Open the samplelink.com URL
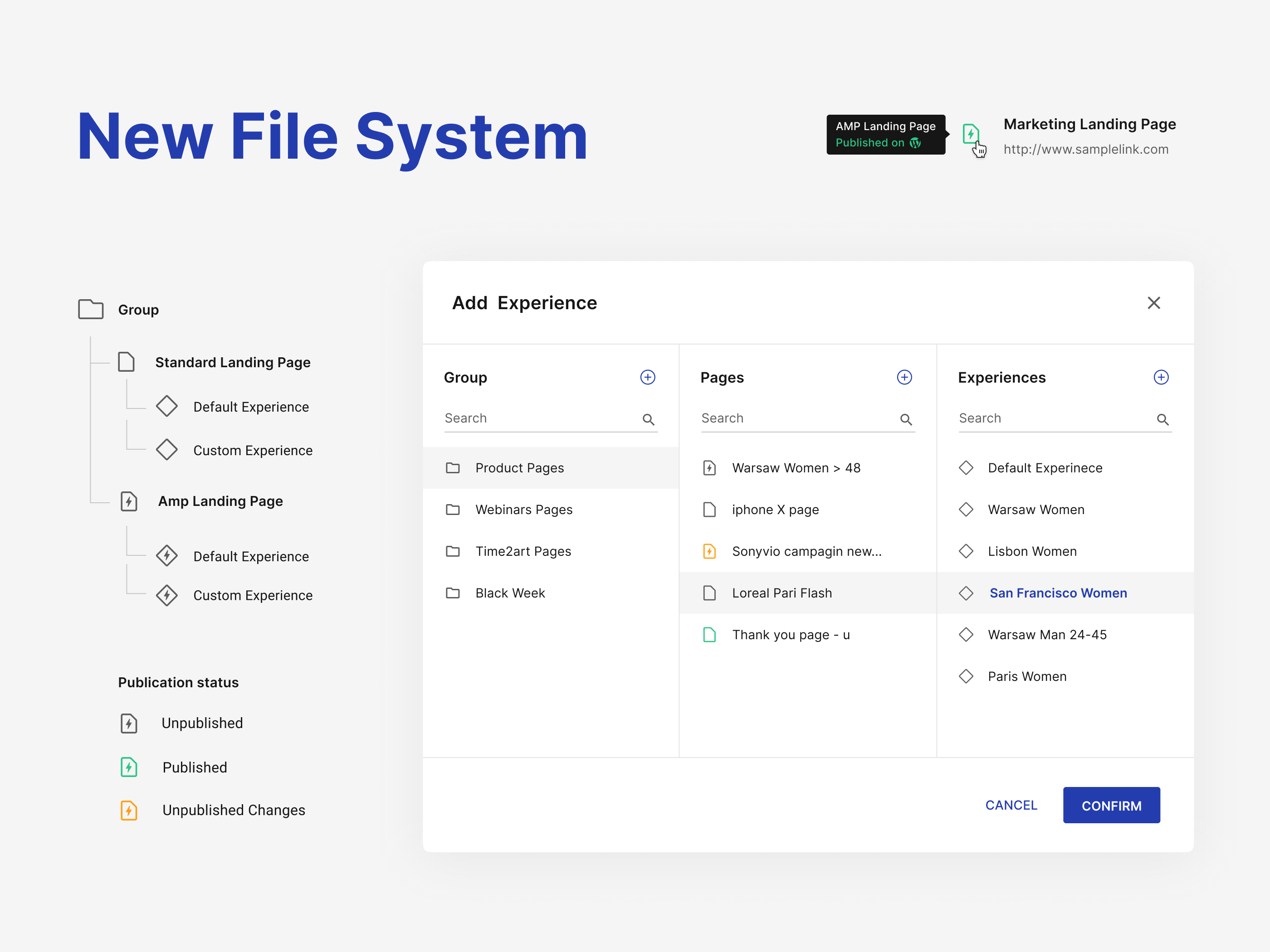Viewport: 1270px width, 952px height. 1086,149
